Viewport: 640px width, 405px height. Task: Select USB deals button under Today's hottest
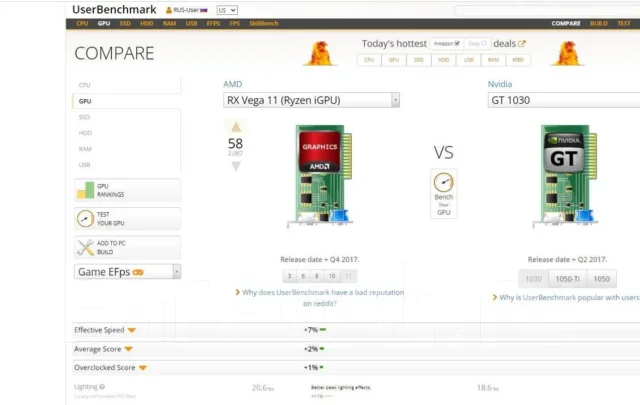point(469,60)
